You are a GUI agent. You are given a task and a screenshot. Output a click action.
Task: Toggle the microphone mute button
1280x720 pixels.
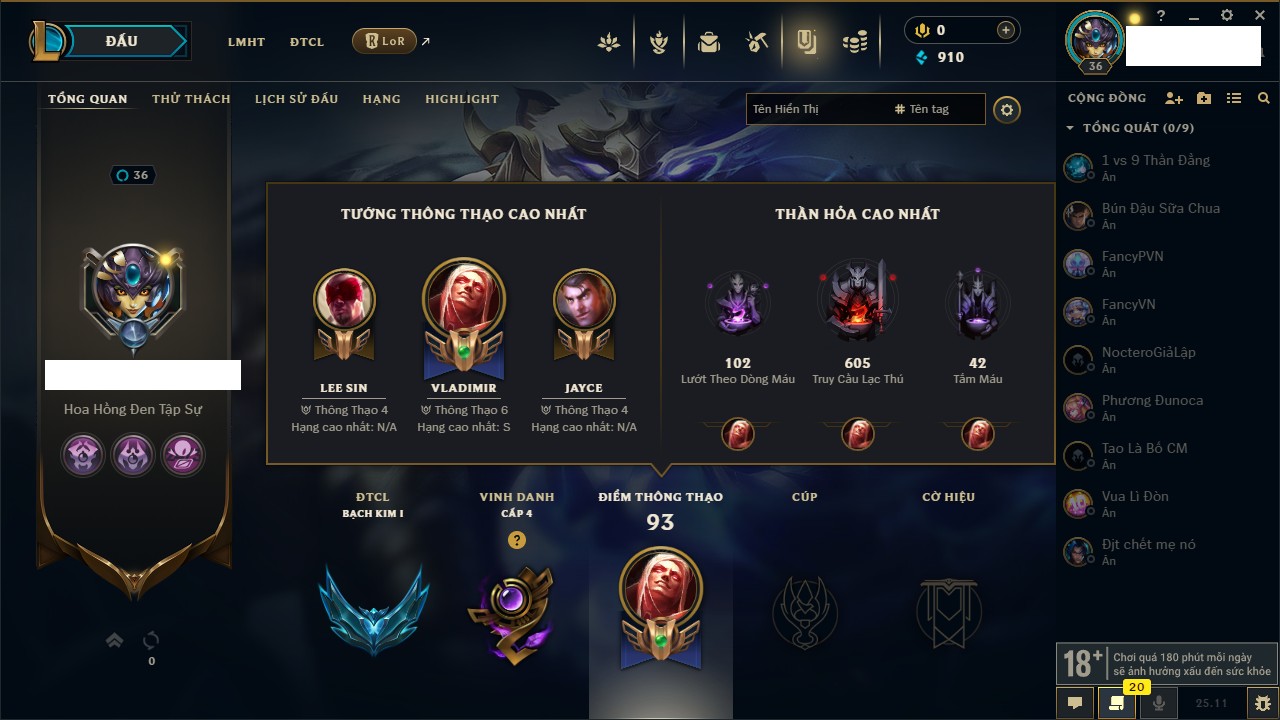[x=1159, y=703]
